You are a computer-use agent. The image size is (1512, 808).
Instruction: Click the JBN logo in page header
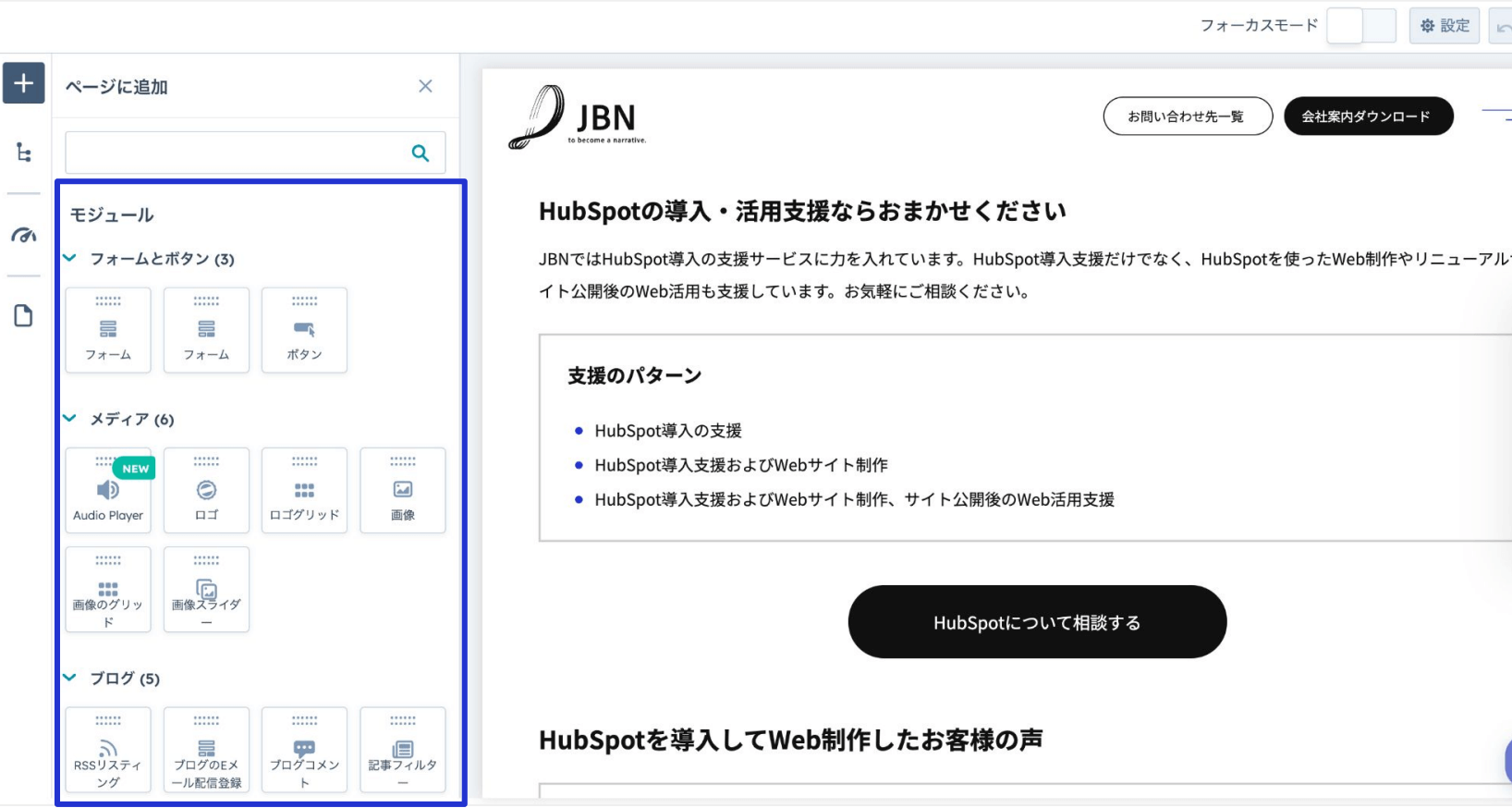(578, 117)
